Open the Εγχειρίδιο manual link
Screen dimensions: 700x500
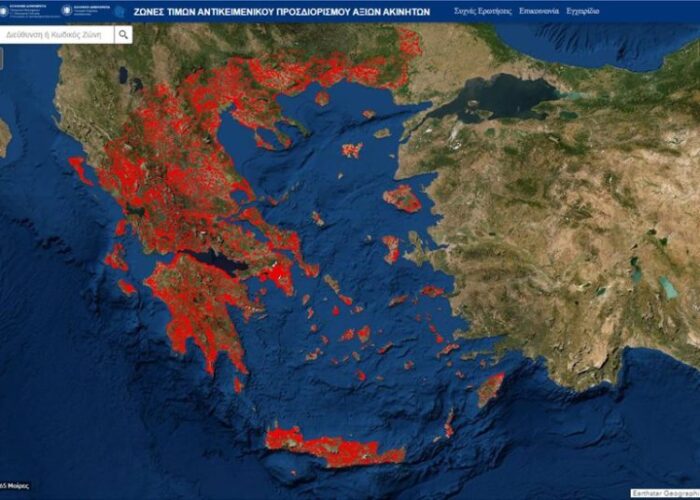pyautogui.click(x=583, y=10)
